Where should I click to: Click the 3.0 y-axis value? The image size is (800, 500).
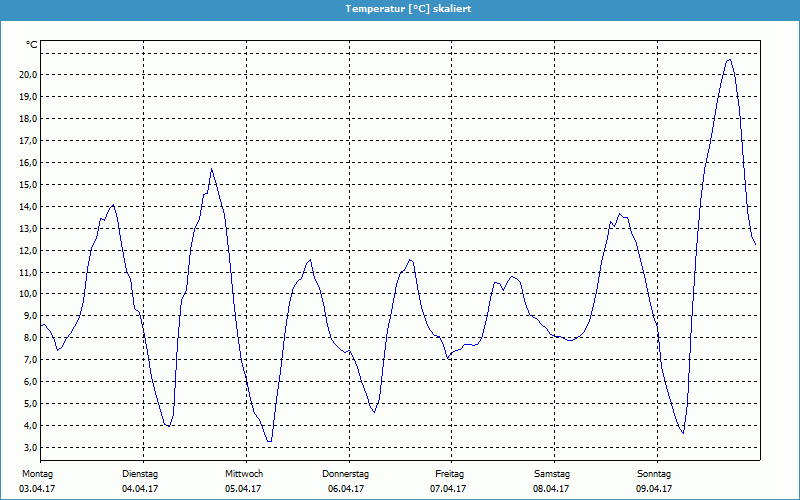click(30, 448)
